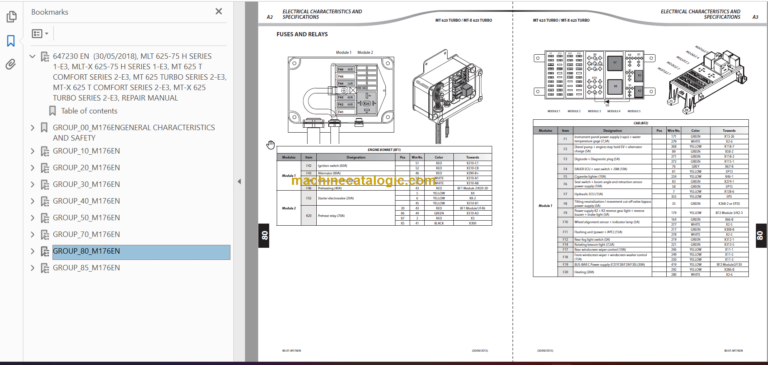768x365 pixels.
Task: Click the CAB (BF2) table header
Action: 641,123
